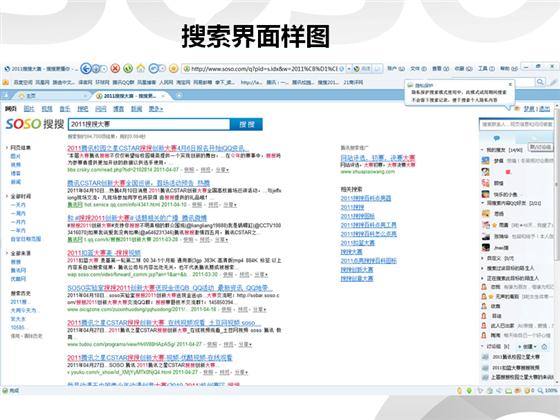Switch to the 主页 browser tab

coord(51,96)
